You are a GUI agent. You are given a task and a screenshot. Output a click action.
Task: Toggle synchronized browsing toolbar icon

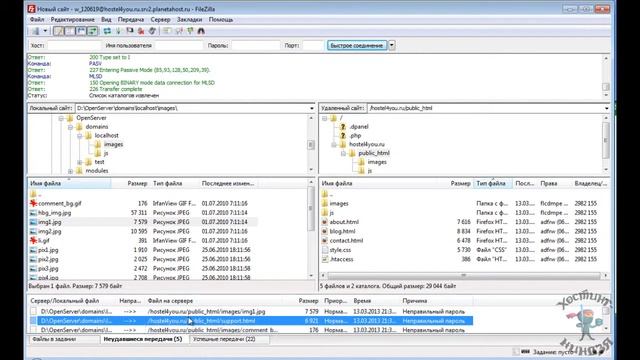click(190, 31)
